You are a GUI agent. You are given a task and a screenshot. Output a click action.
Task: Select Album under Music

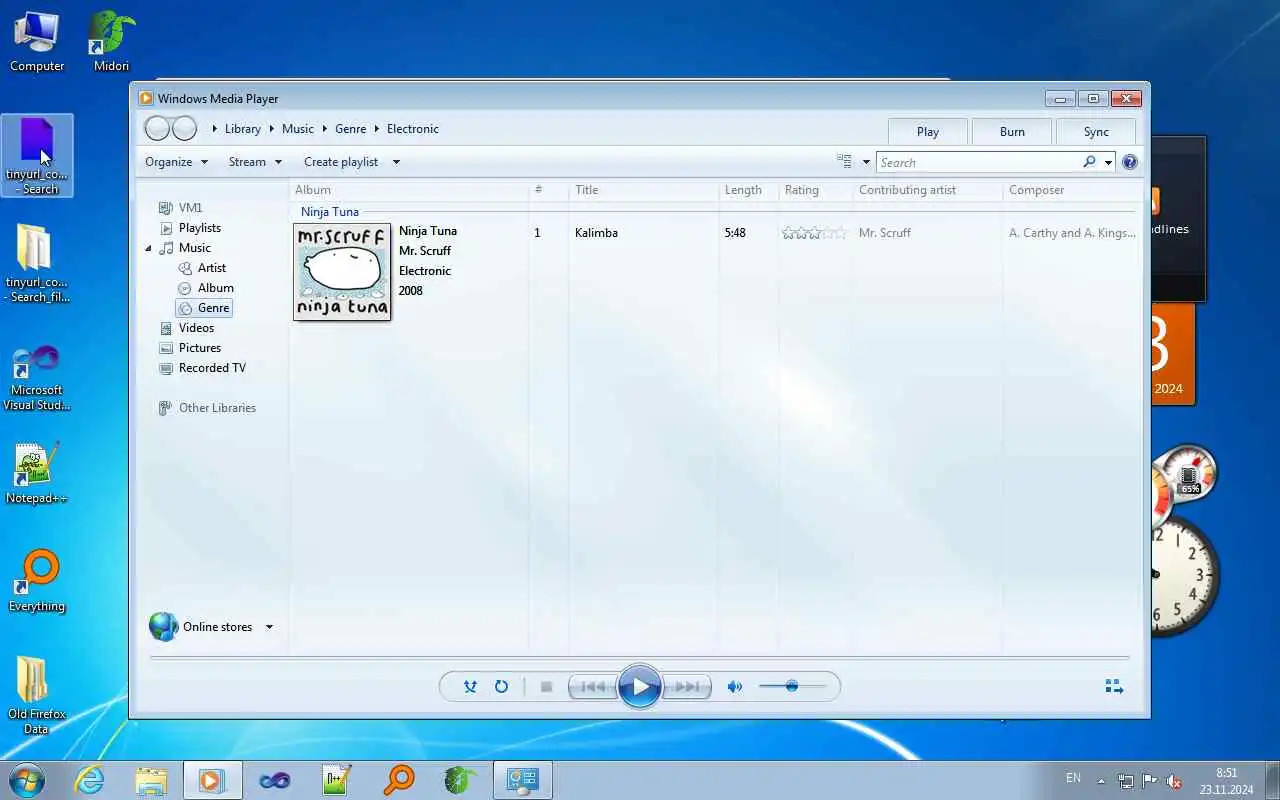point(215,288)
